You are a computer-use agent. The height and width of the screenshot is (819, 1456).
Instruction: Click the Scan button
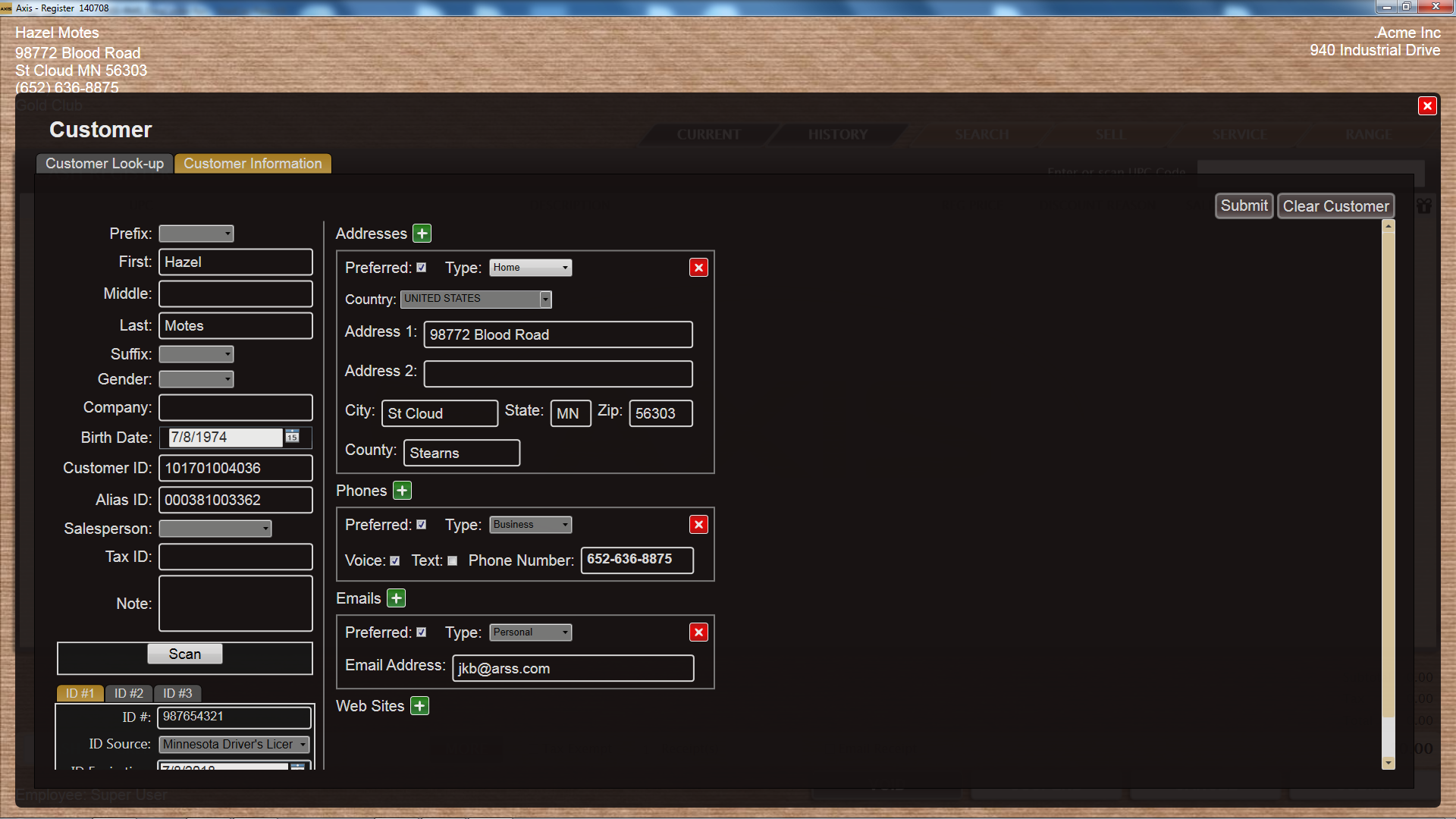click(x=185, y=654)
